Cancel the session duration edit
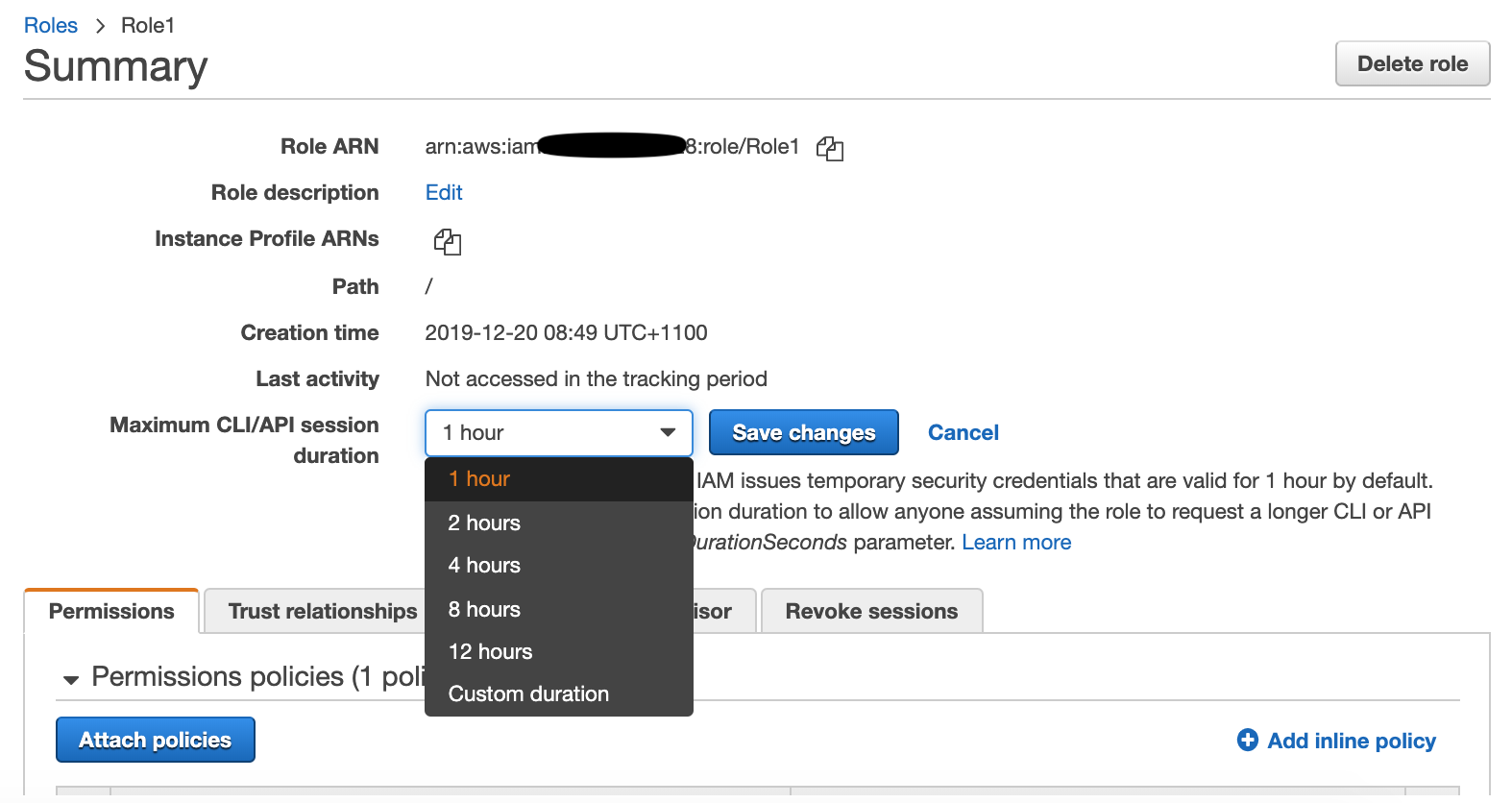Screen dimensions: 1512x803 [963, 433]
